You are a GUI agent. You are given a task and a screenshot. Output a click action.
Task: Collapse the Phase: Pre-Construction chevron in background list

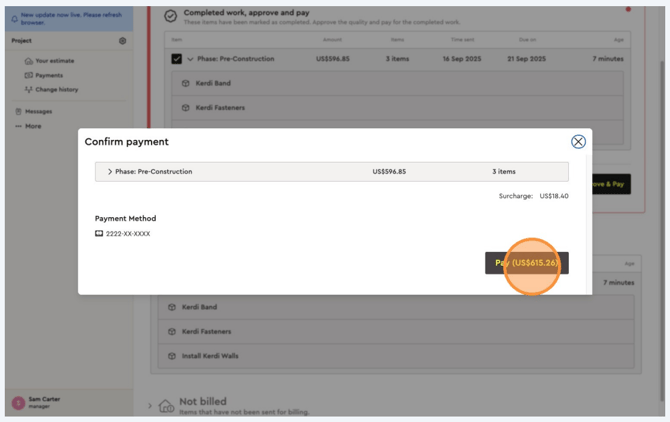click(190, 59)
